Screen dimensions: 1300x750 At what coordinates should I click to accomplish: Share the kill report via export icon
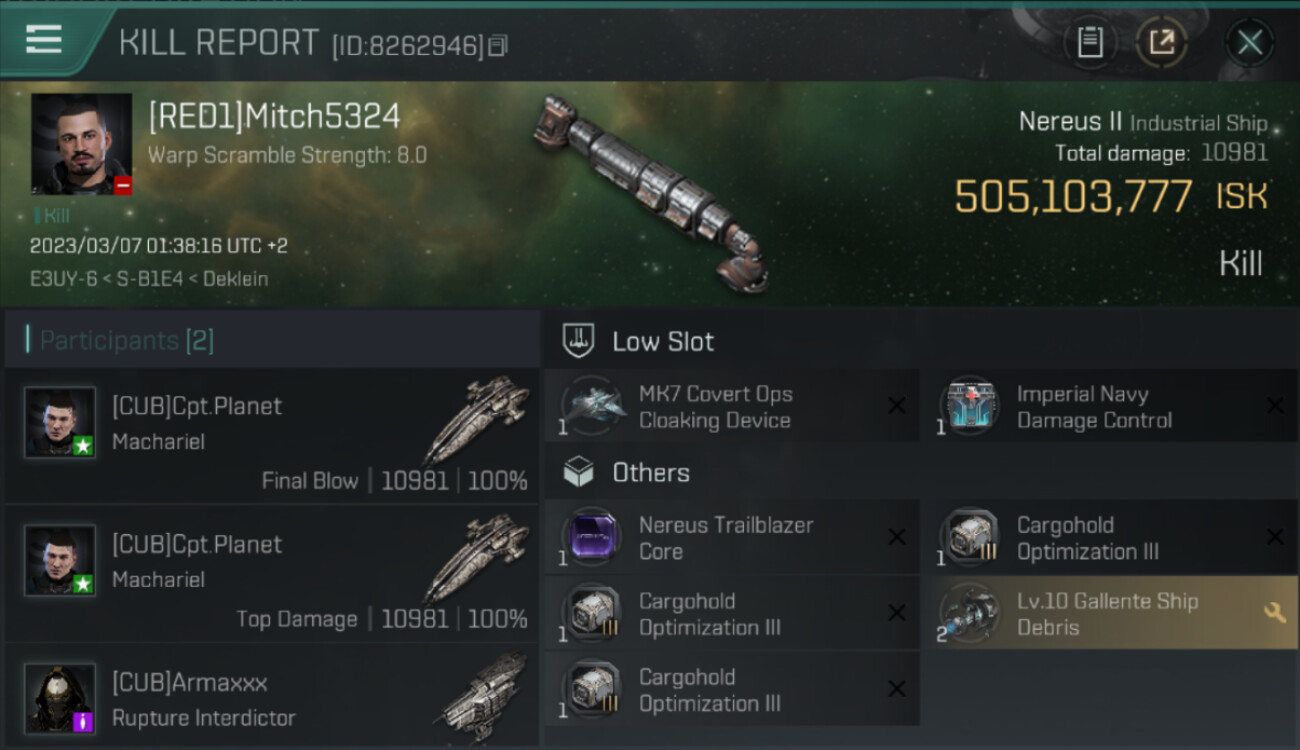tap(1162, 42)
